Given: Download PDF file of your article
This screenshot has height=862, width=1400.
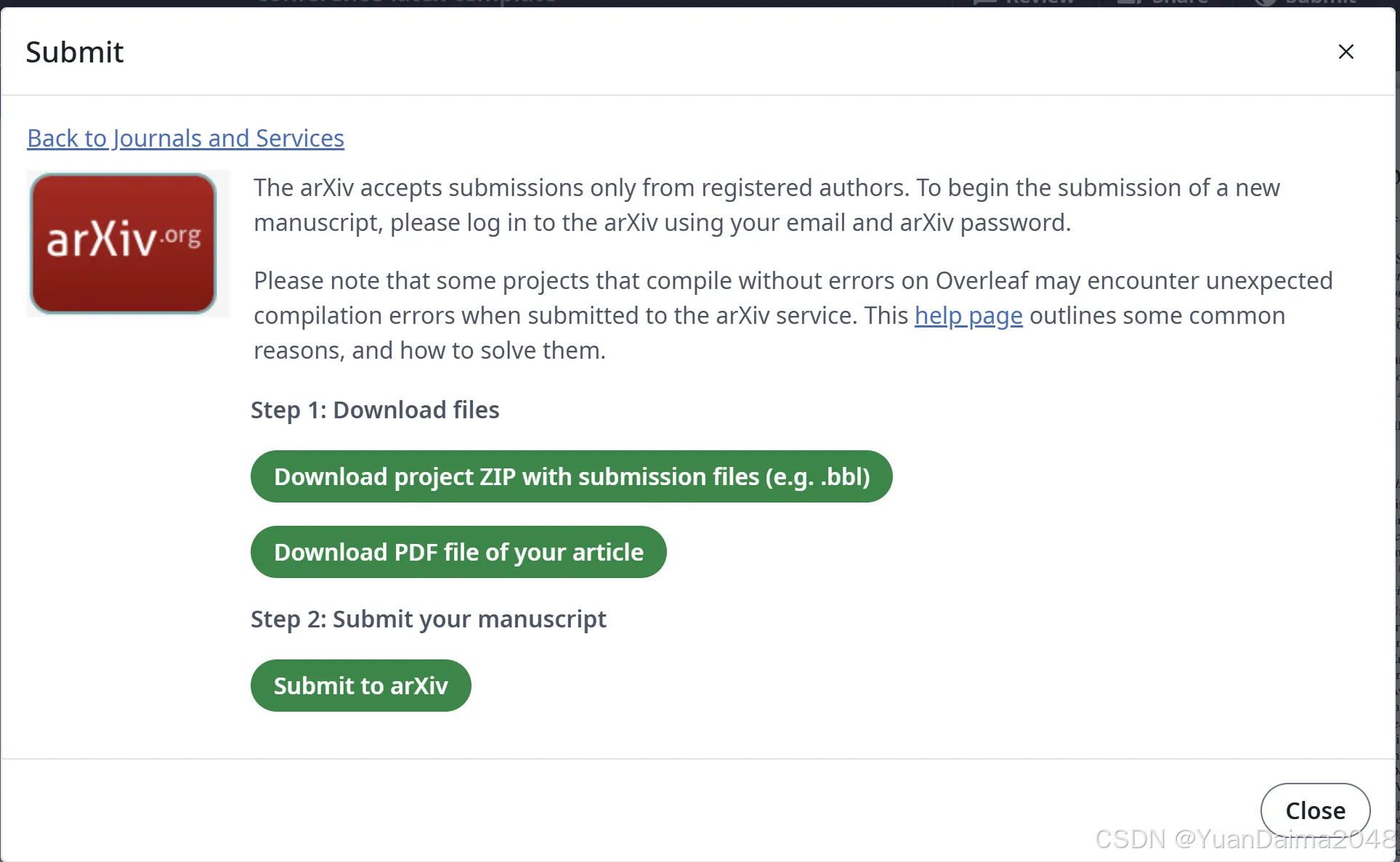Looking at the screenshot, I should [458, 552].
